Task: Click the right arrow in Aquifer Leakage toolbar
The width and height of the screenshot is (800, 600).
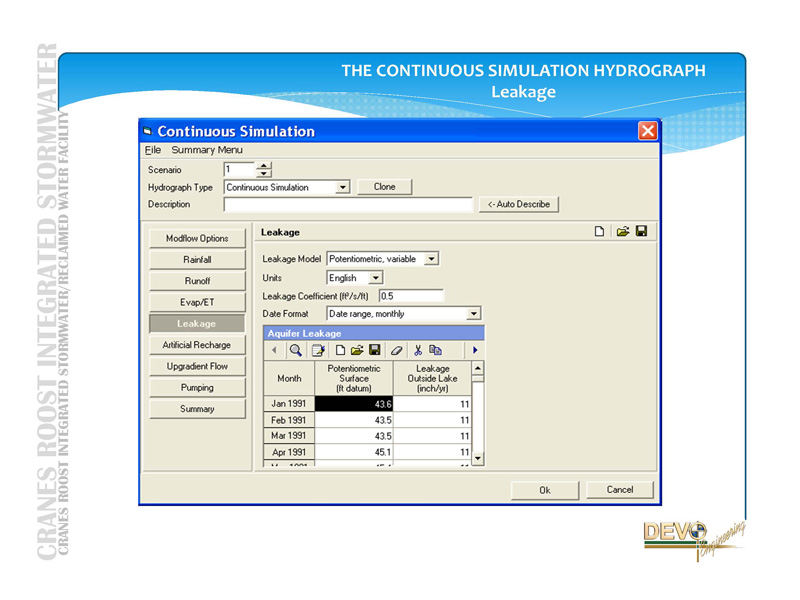Action: coord(475,351)
